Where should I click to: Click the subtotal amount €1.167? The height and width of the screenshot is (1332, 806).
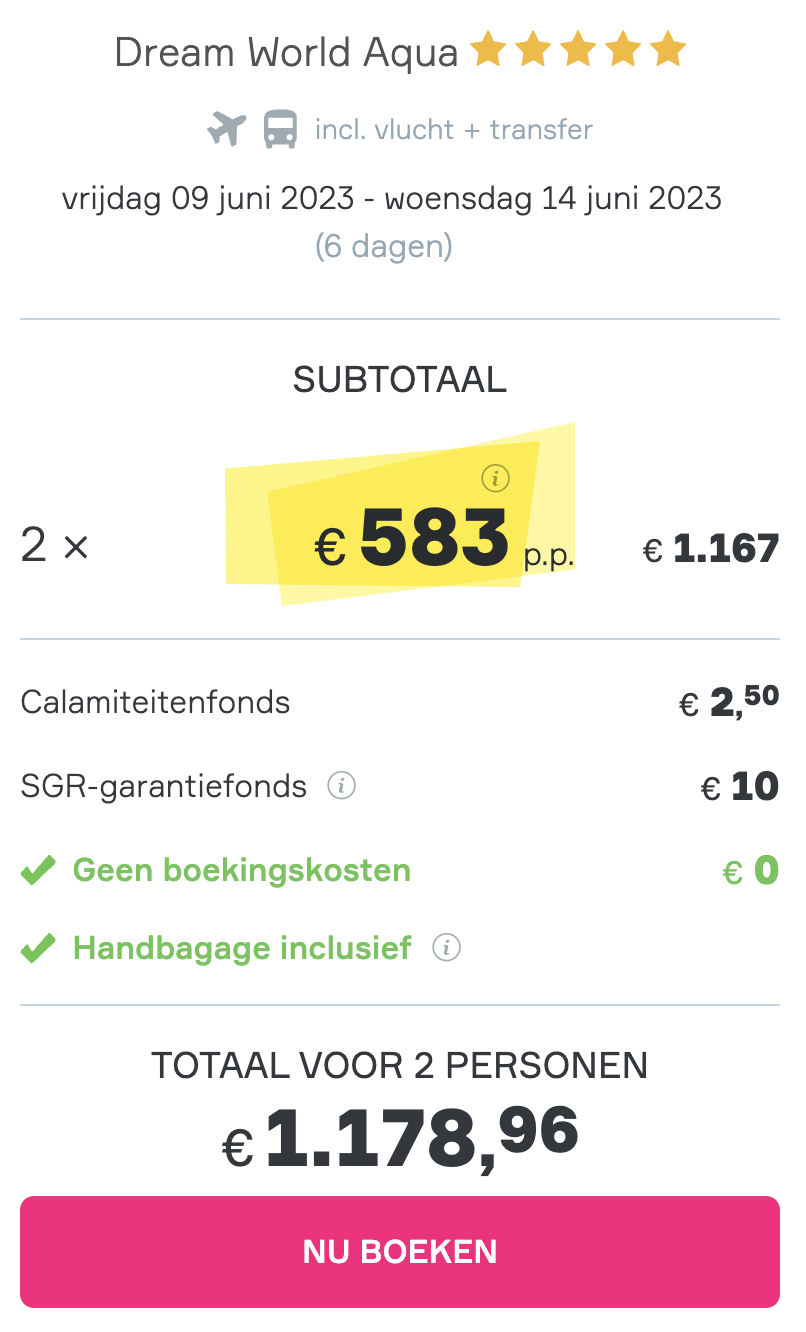tap(711, 549)
